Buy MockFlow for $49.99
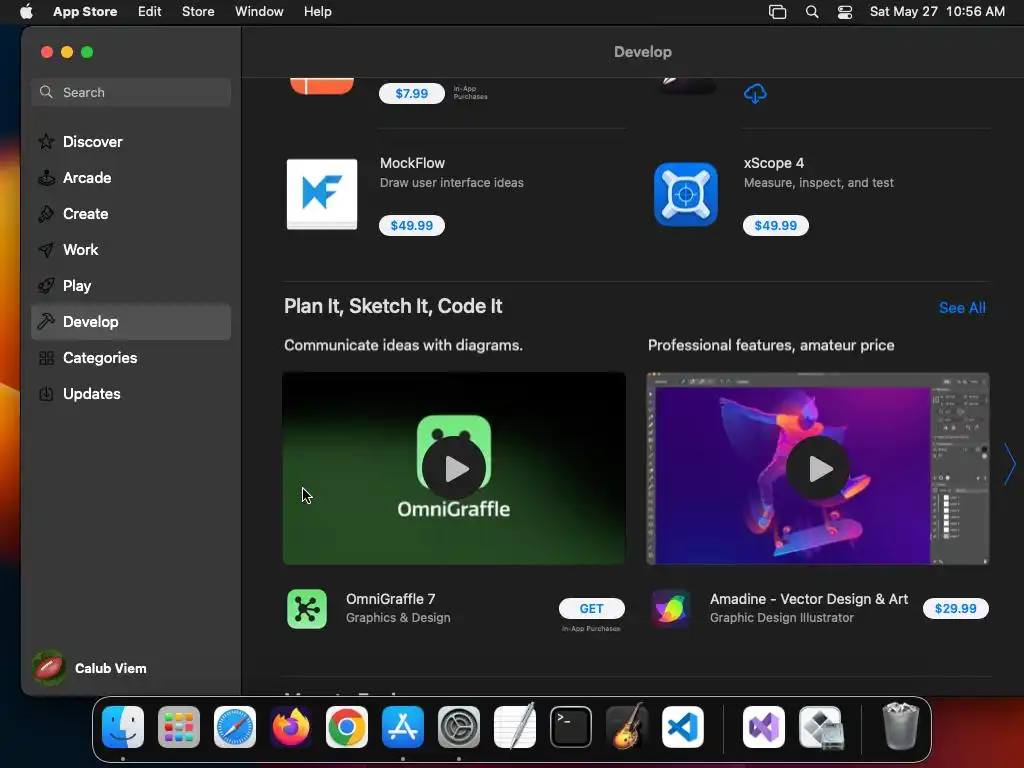Image resolution: width=1024 pixels, height=768 pixels. click(411, 225)
